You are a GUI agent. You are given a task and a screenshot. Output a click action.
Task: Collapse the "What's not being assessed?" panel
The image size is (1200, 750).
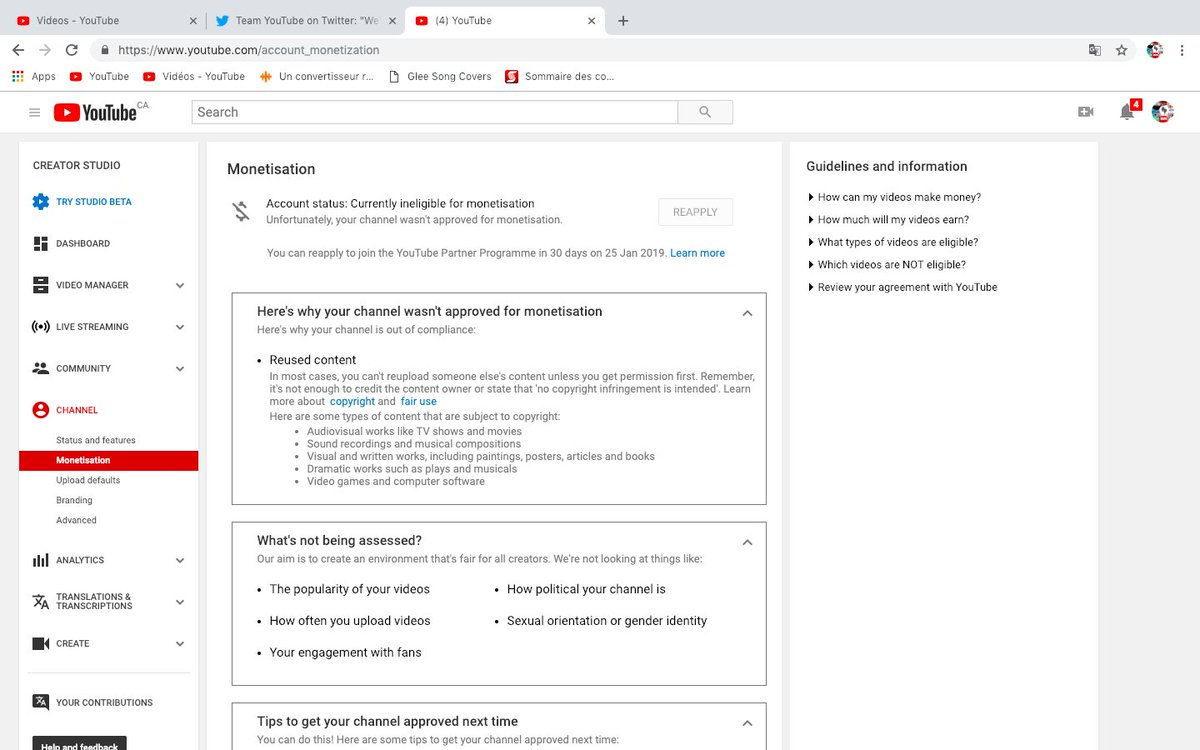point(747,542)
